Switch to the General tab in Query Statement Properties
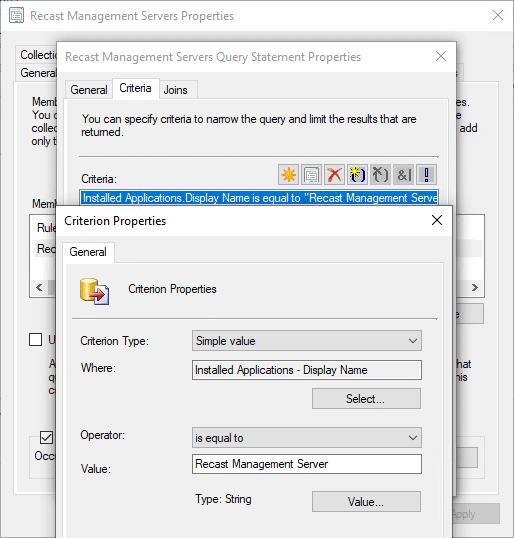Viewport: 514px width, 538px height. point(89,90)
